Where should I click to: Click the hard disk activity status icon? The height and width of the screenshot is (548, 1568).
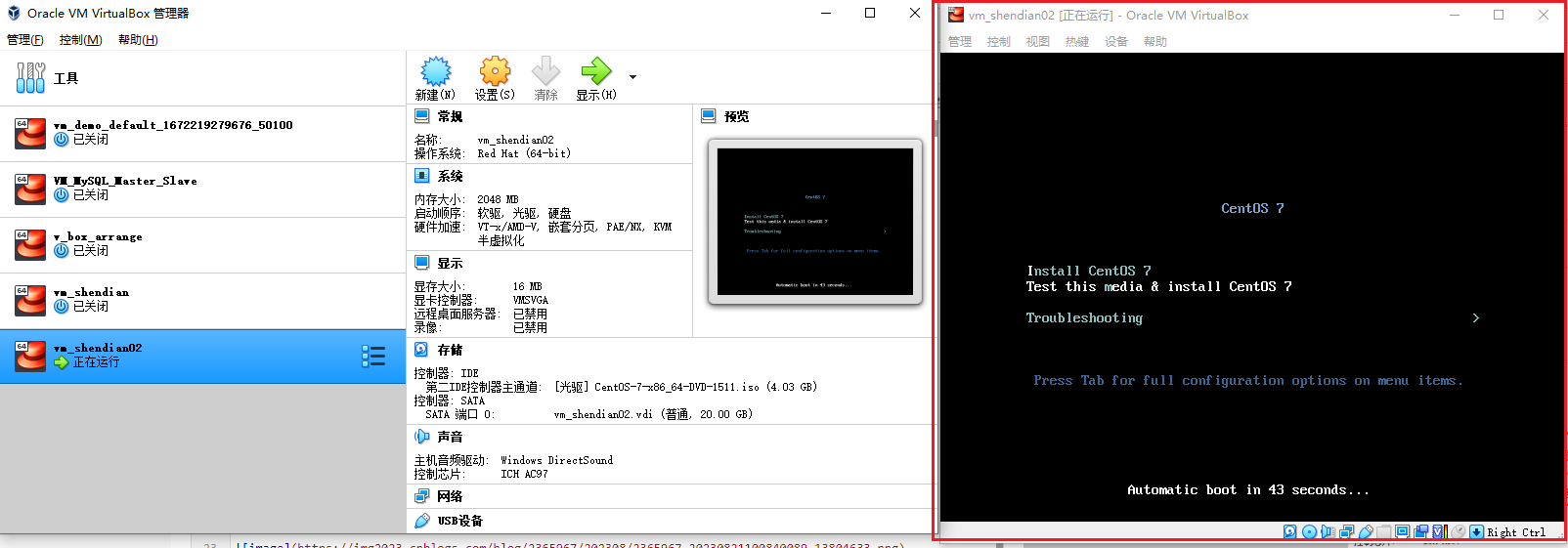click(1290, 531)
